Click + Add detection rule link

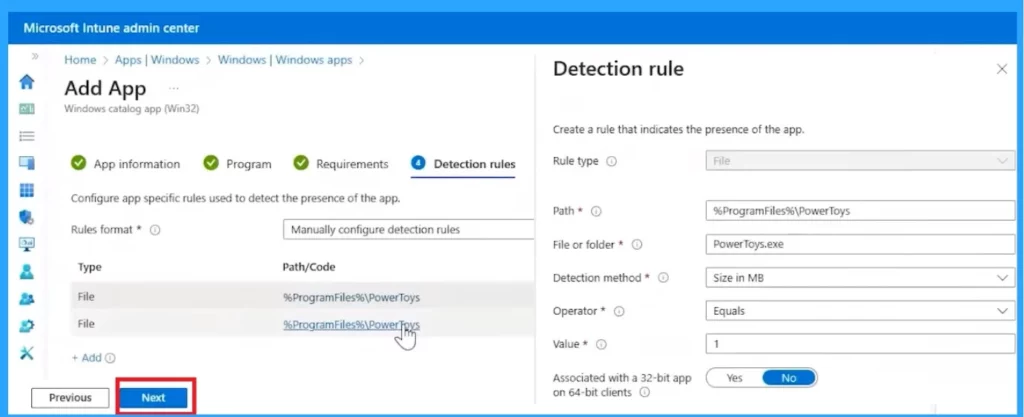pyautogui.click(x=87, y=358)
